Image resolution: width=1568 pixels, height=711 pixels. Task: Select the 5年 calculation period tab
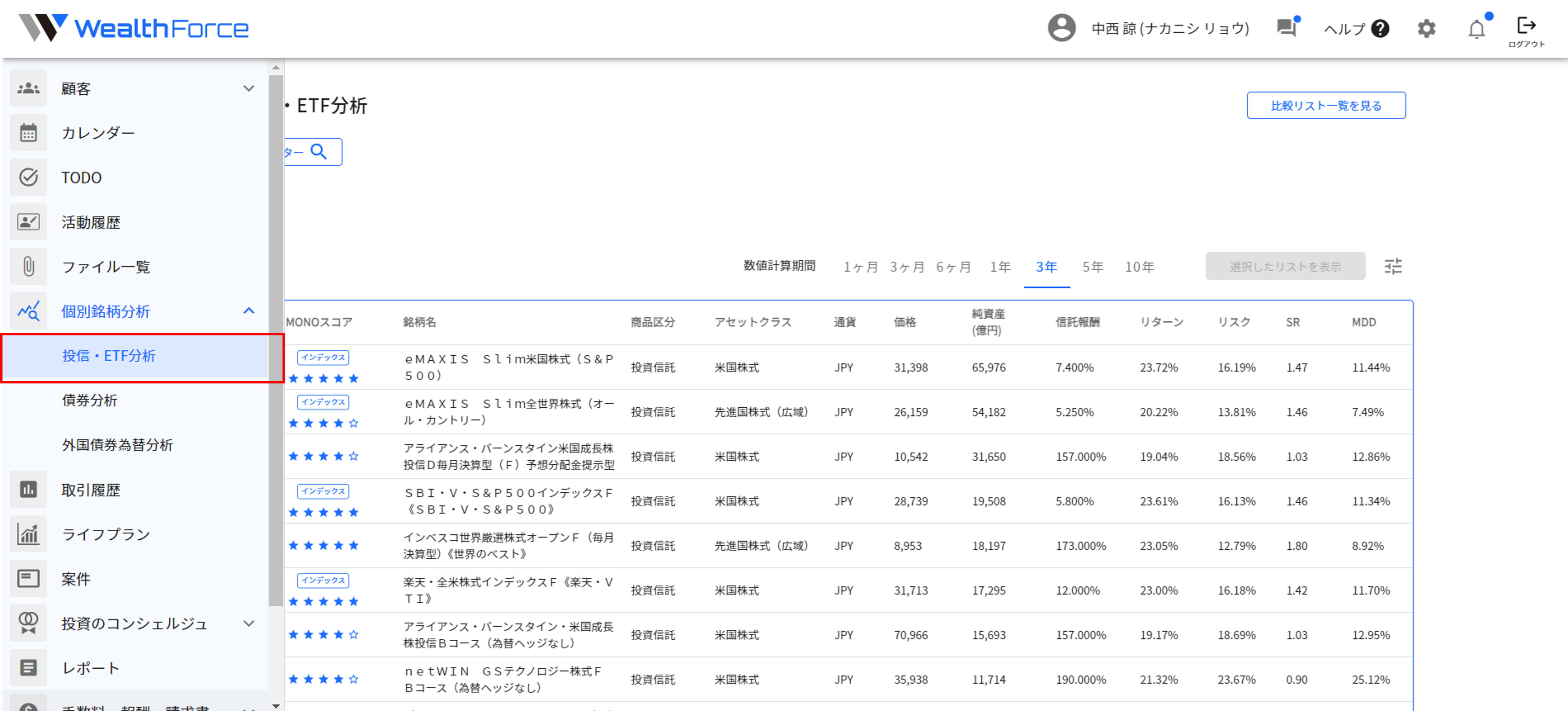point(1092,267)
